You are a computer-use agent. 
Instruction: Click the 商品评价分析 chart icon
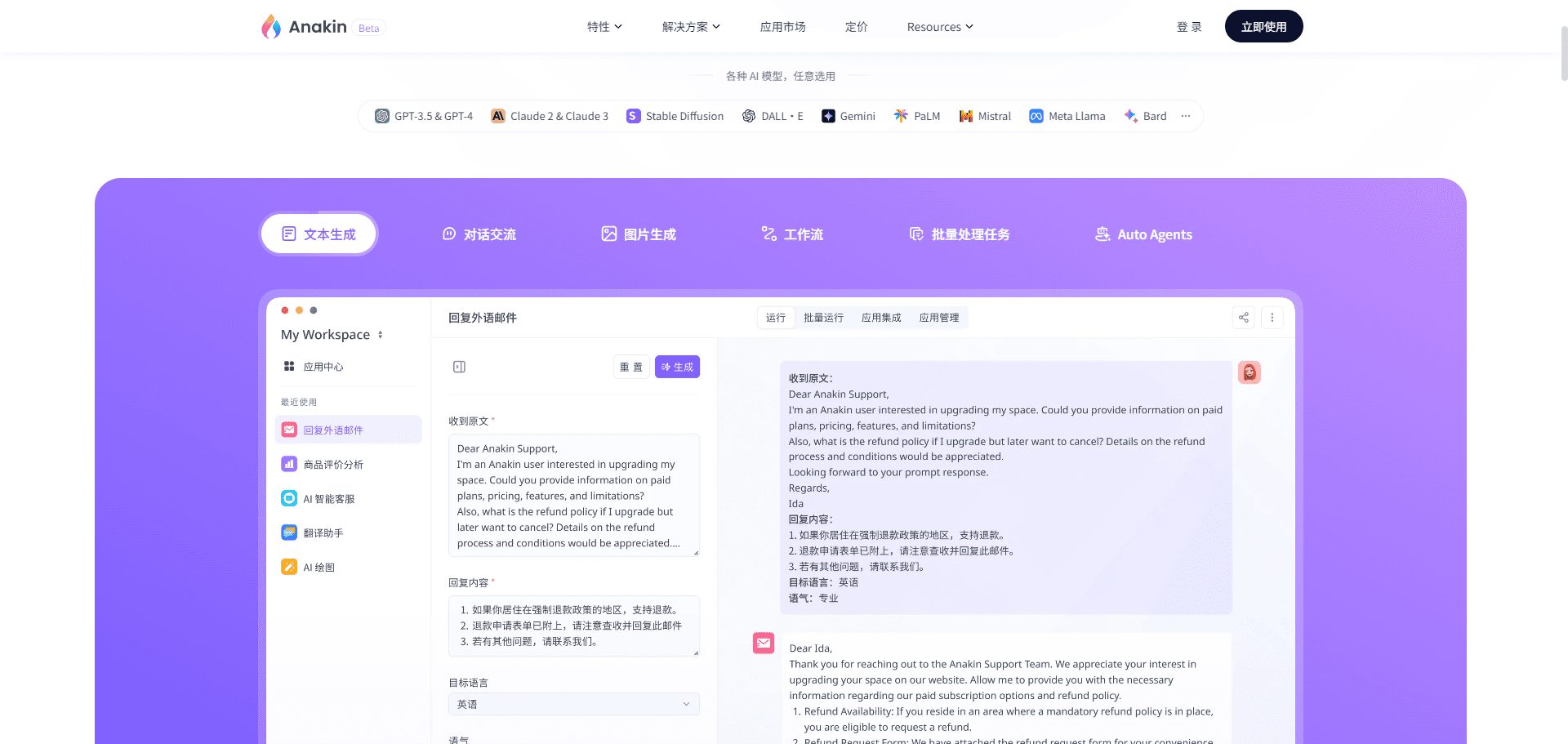289,464
